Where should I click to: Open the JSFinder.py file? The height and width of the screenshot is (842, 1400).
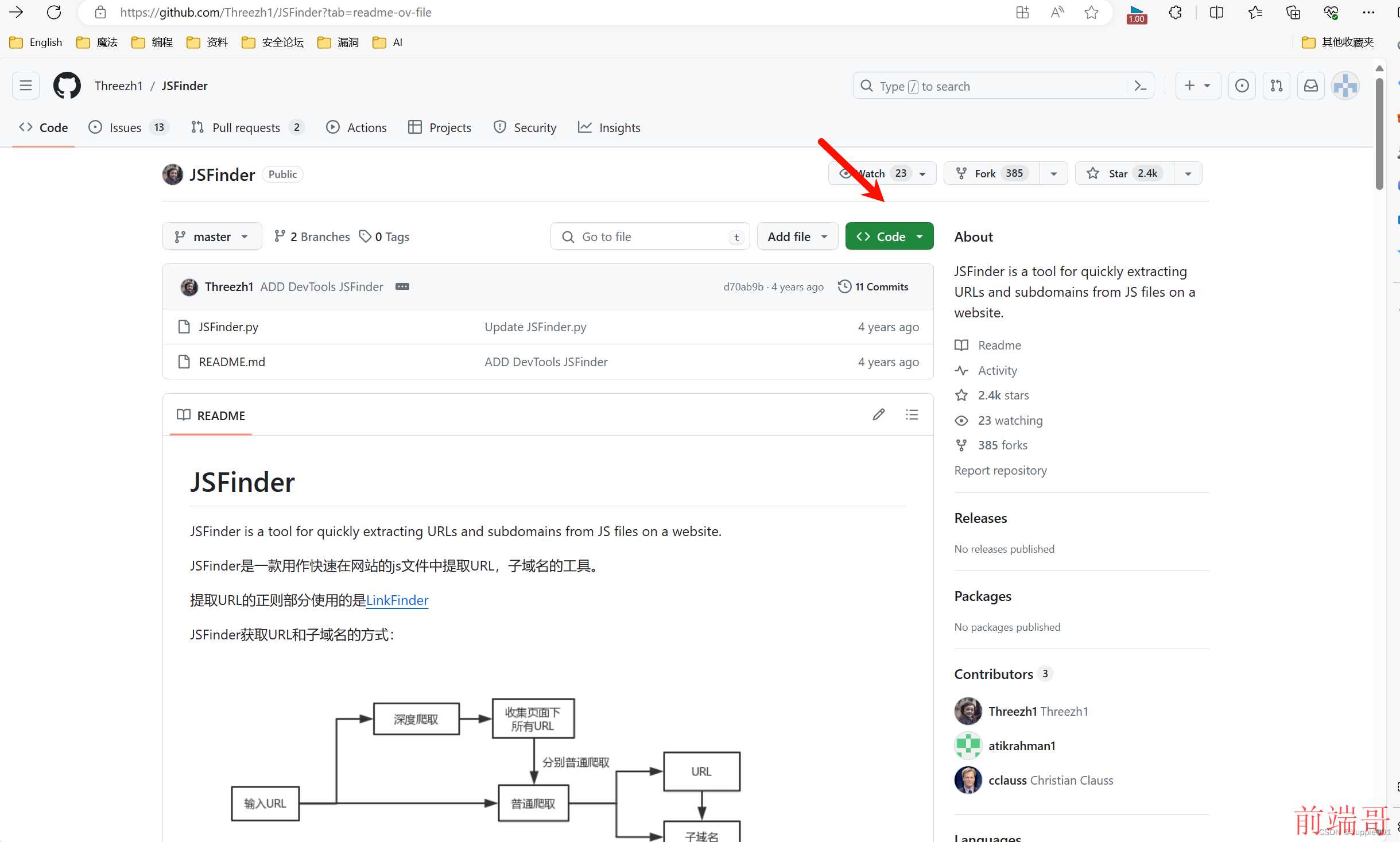tap(228, 327)
